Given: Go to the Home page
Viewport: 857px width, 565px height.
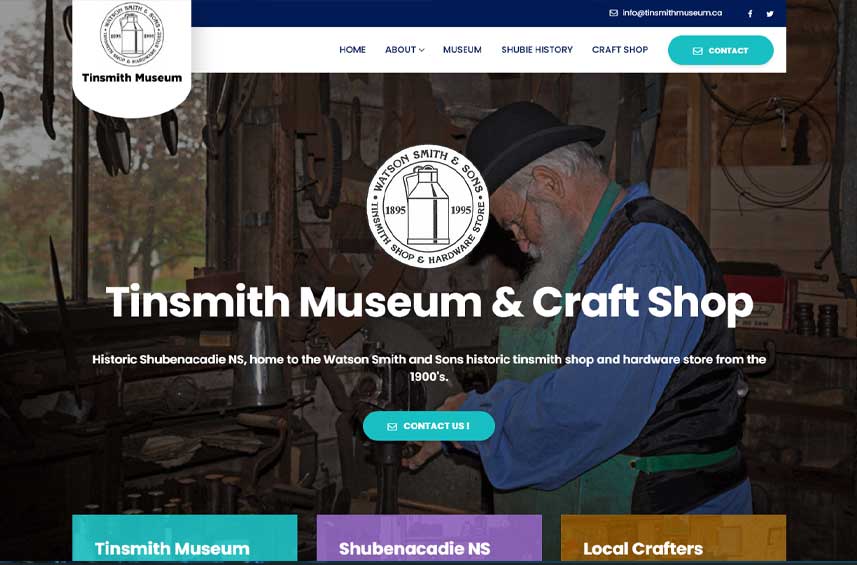Looking at the screenshot, I should [353, 50].
